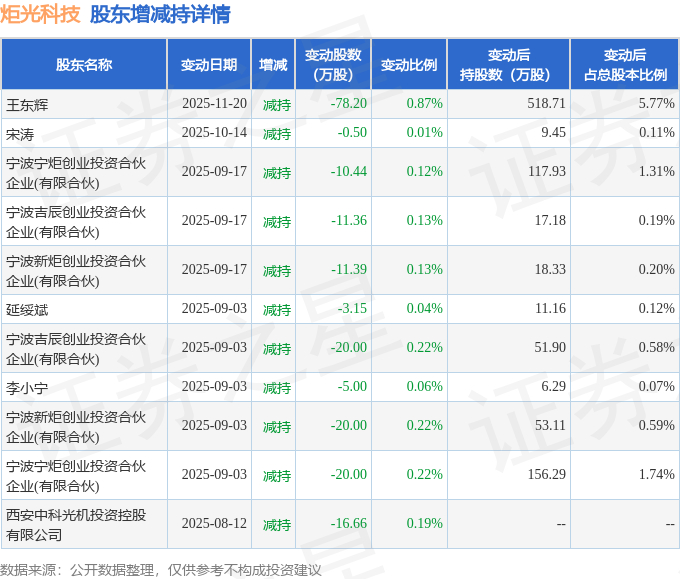Click the 数据来源 footer note
The image size is (680, 579).
160,570
